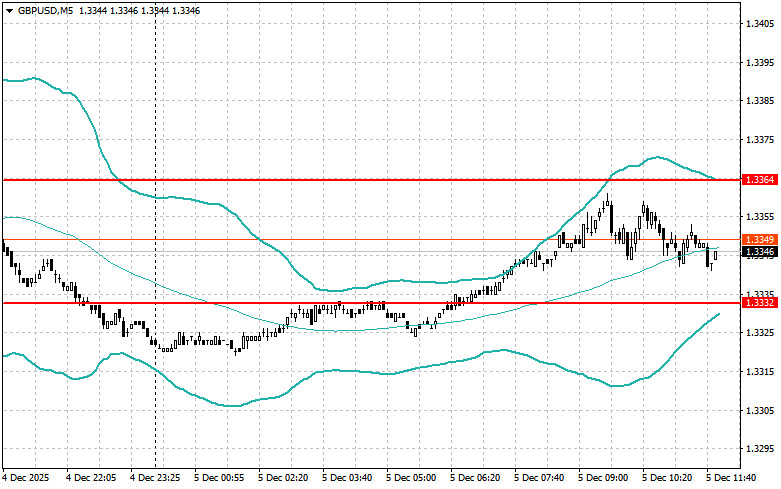Click the 1.3385 price axis label
The width and height of the screenshot is (781, 489).
pyautogui.click(x=760, y=101)
